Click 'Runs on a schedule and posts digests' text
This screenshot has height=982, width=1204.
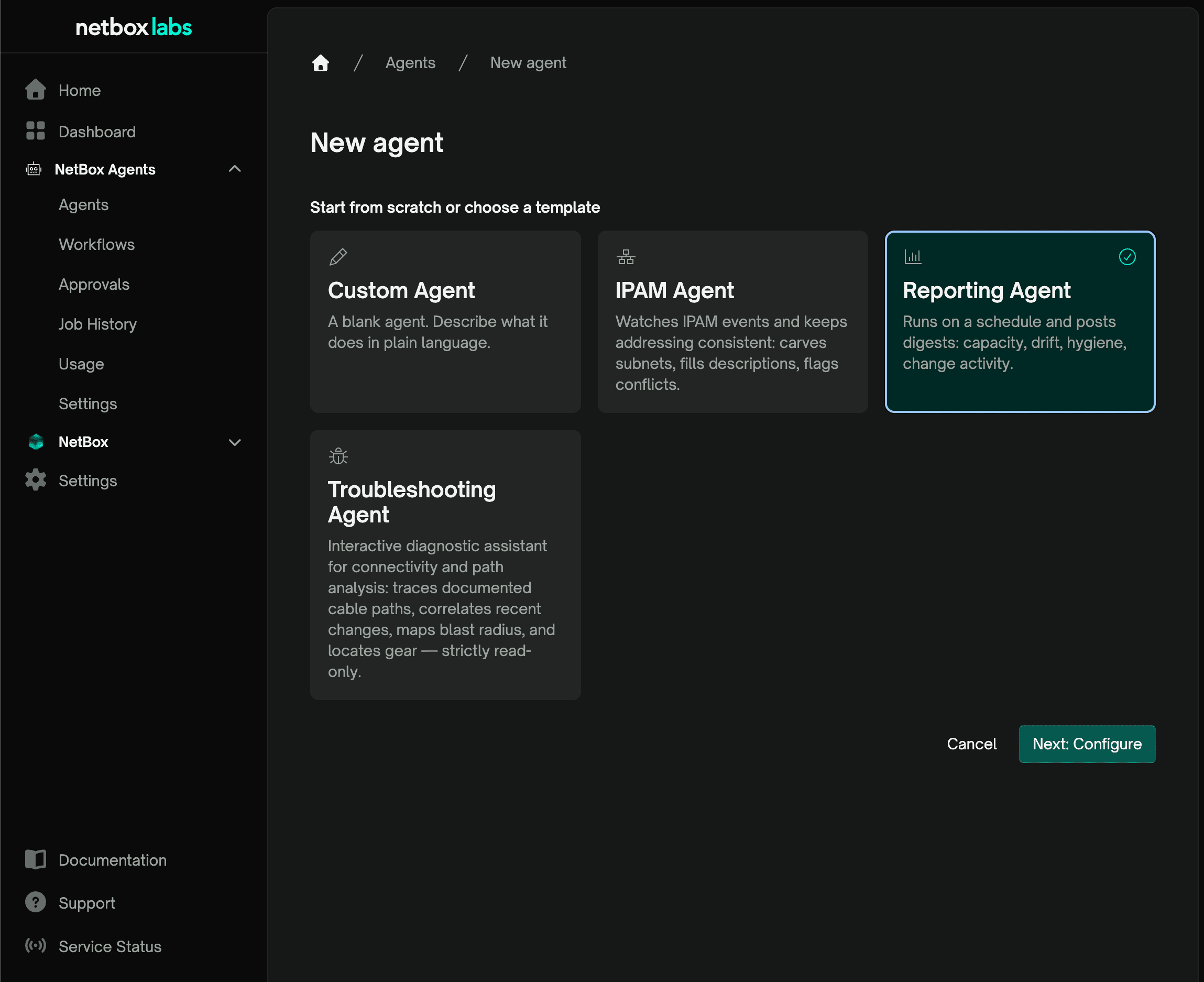coord(1014,342)
